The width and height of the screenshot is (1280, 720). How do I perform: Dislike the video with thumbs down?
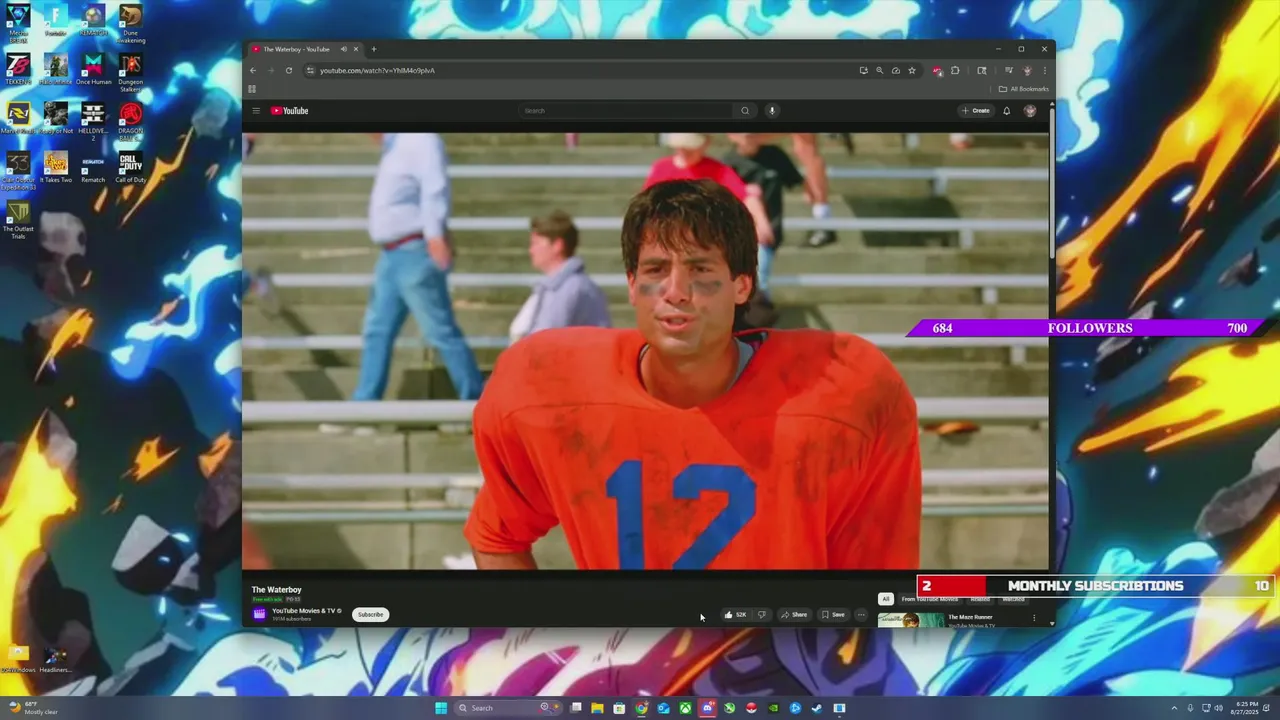[x=762, y=615]
